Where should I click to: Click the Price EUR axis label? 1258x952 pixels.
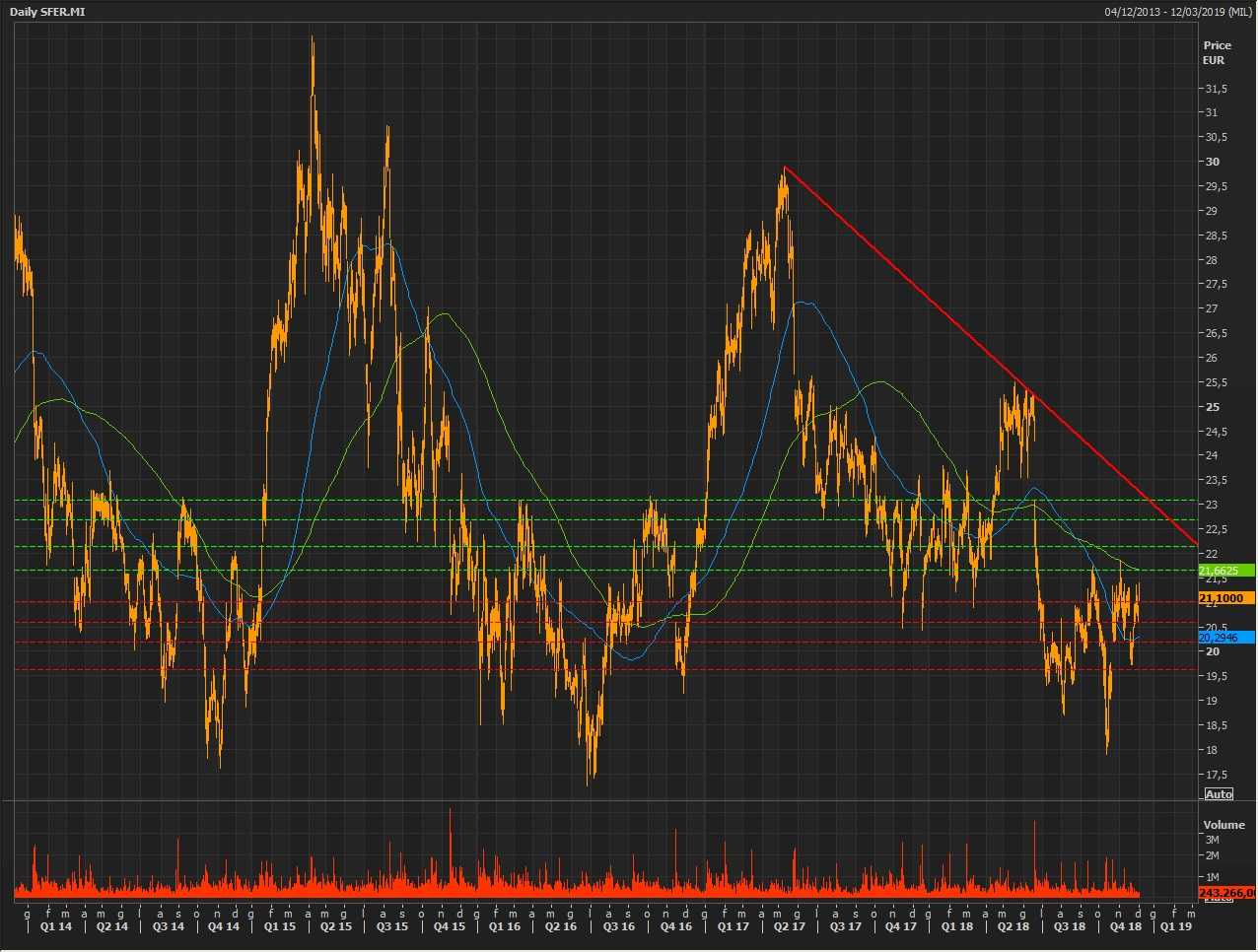[x=1217, y=52]
